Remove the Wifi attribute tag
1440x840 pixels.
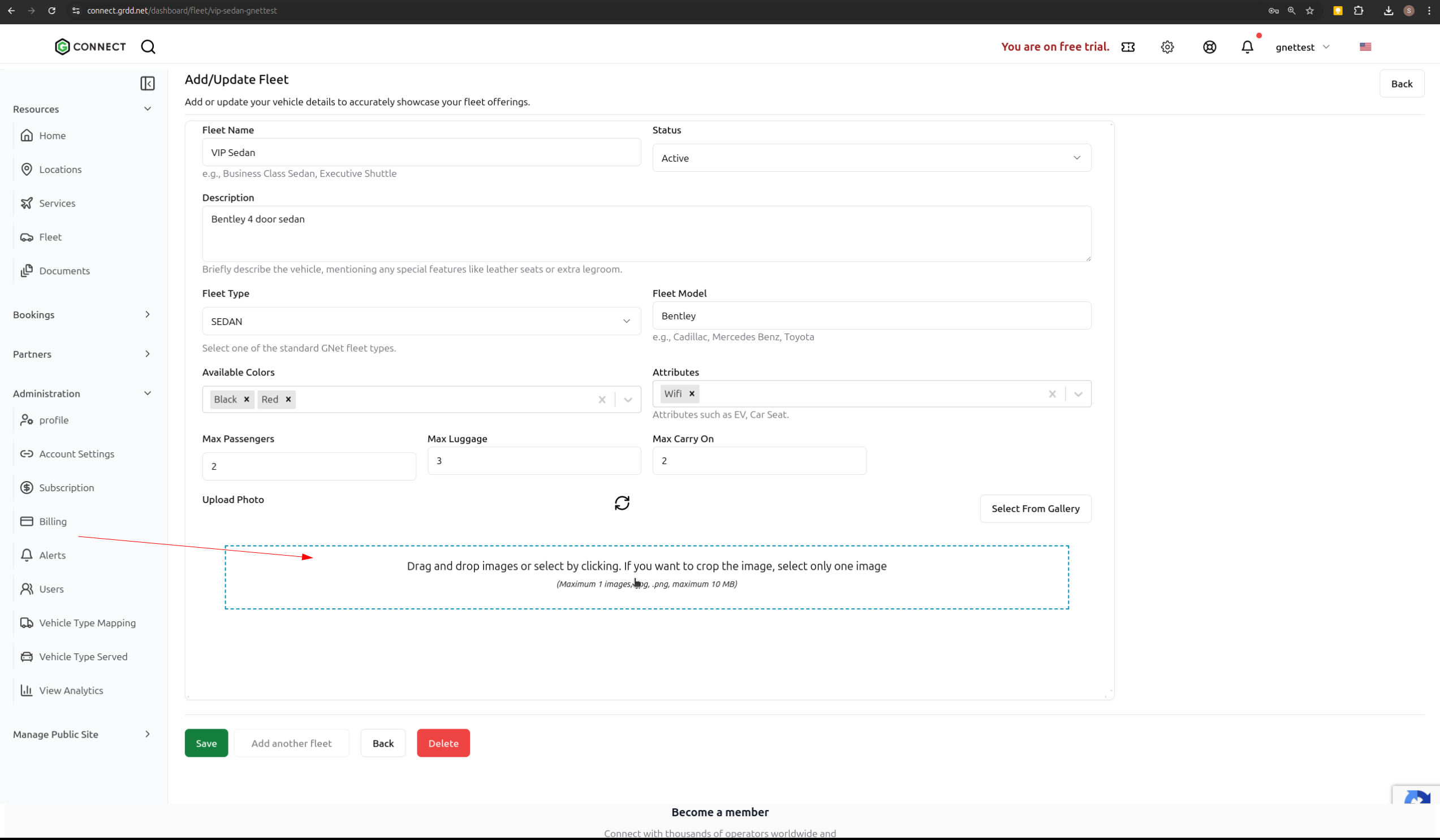691,393
